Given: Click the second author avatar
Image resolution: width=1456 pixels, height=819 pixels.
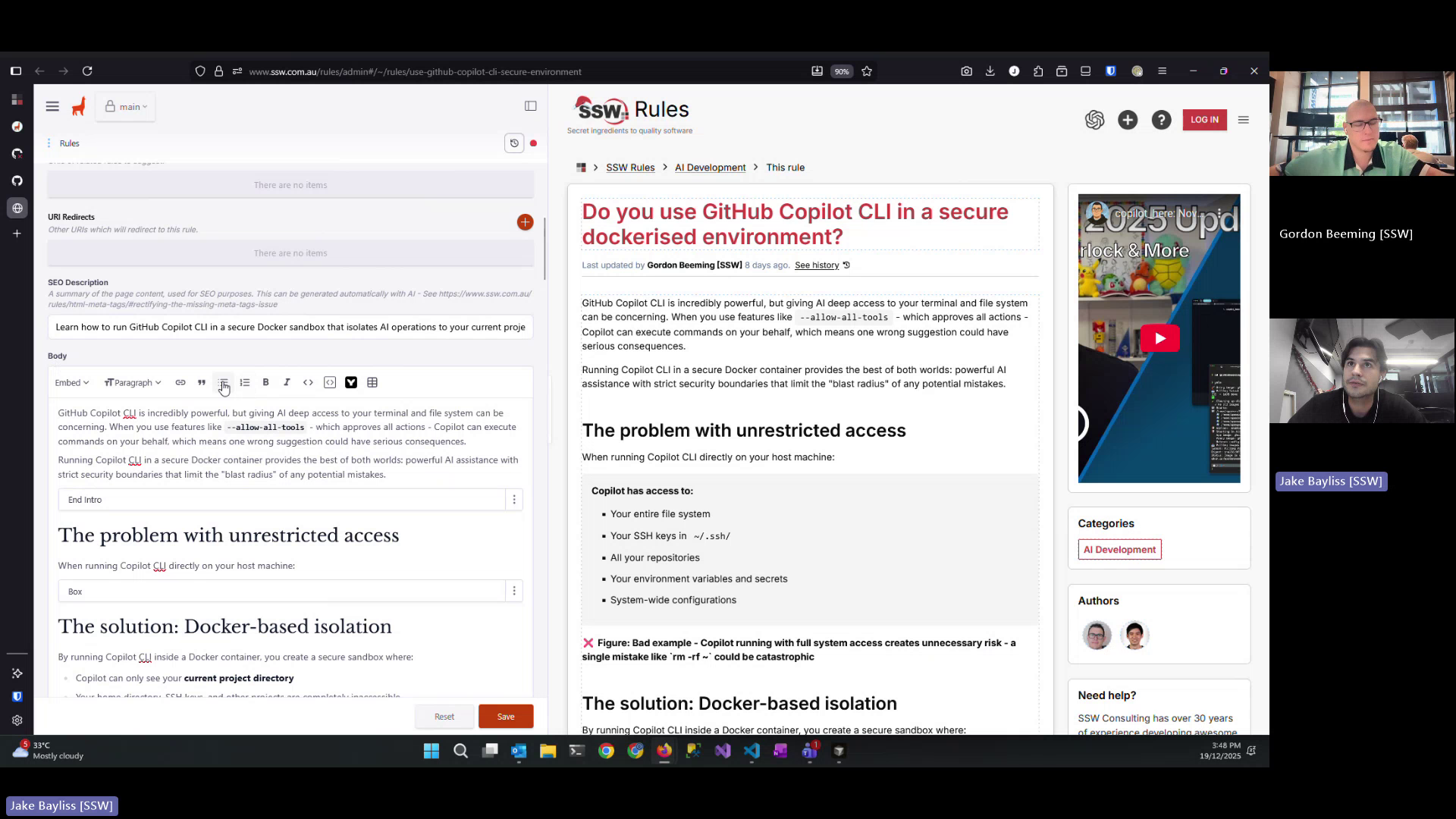Looking at the screenshot, I should [1134, 635].
